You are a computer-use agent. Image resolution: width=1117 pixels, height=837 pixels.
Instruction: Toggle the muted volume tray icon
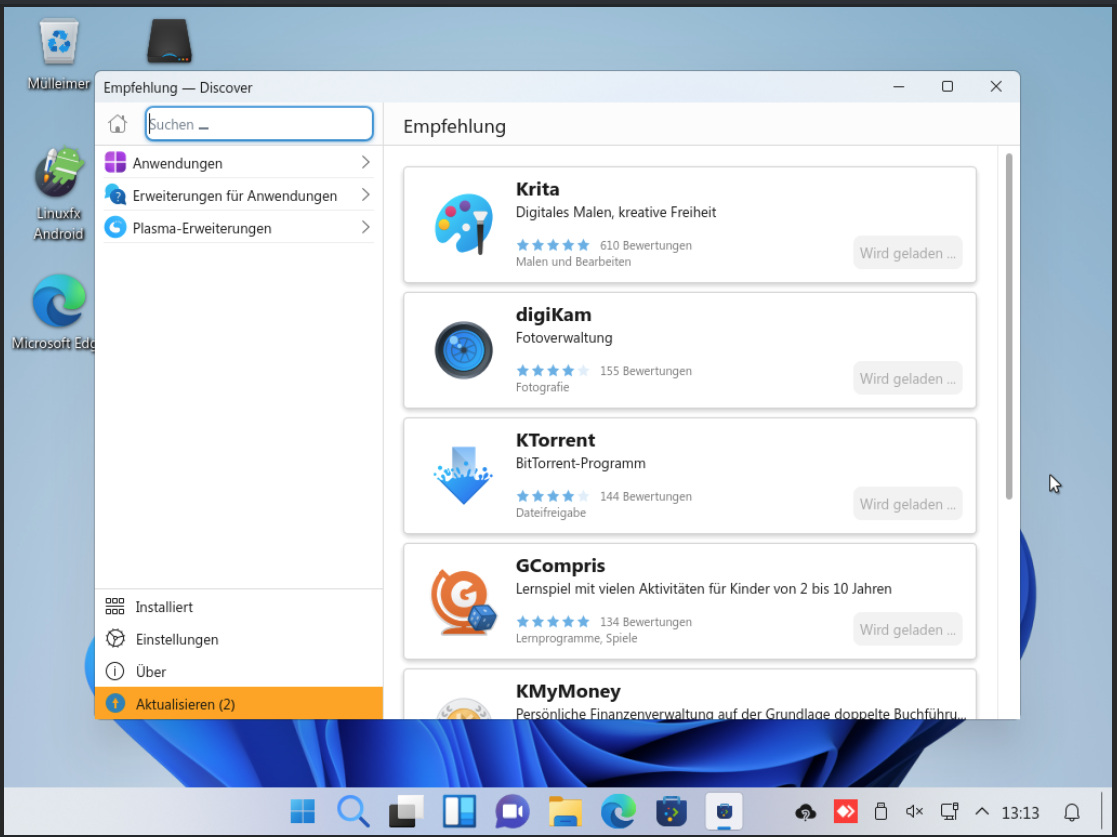point(914,811)
